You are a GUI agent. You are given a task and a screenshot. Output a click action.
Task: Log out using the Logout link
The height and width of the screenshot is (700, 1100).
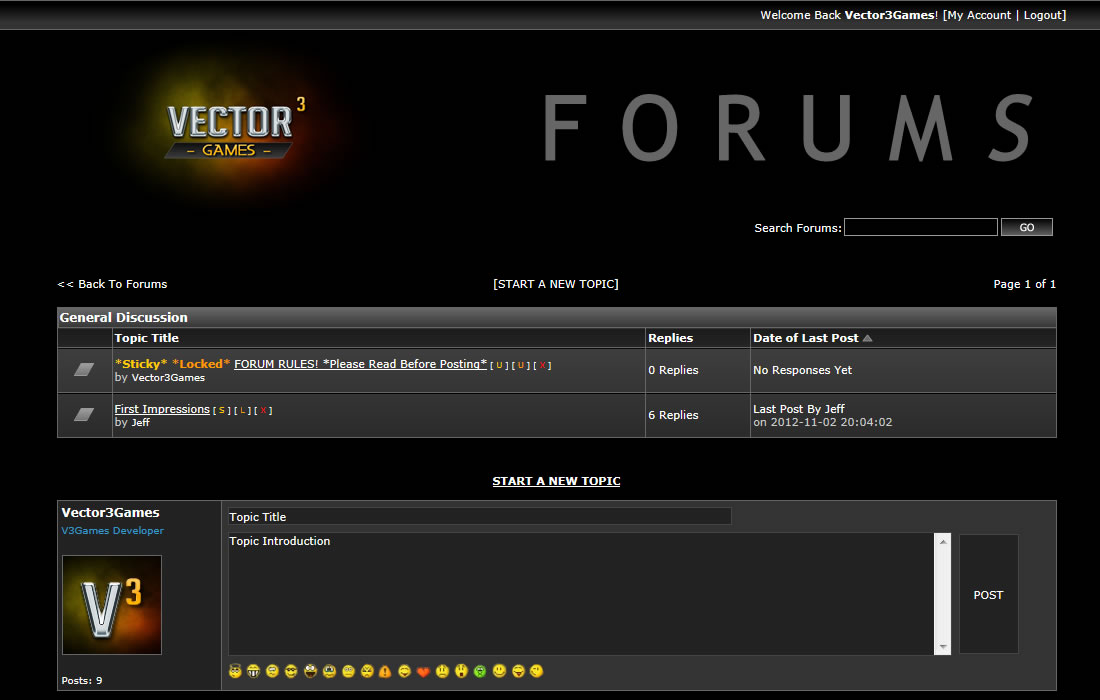[x=1043, y=15]
